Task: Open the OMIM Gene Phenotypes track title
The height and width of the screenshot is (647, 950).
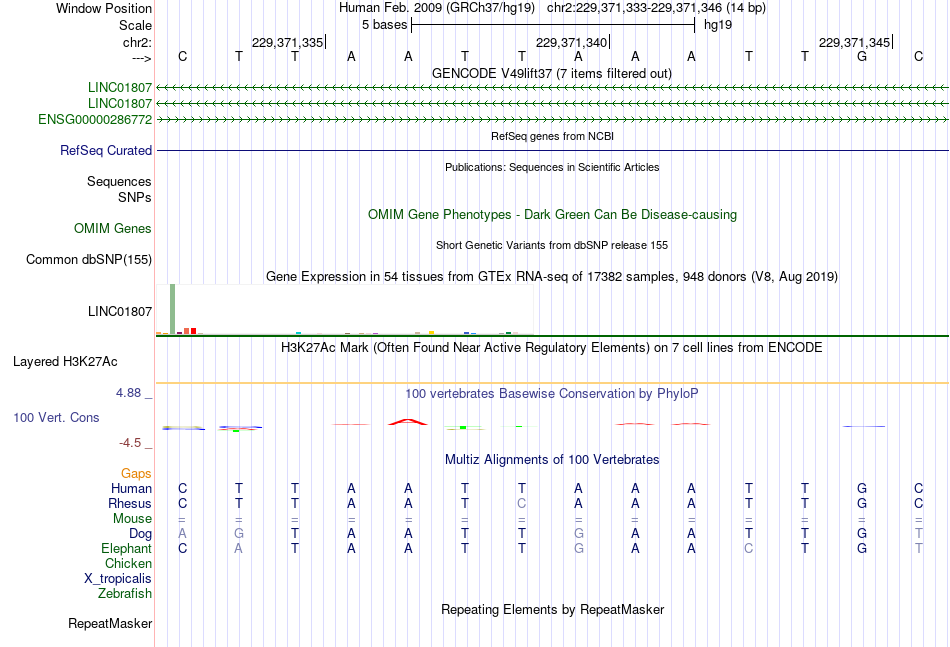Action: click(x=553, y=214)
